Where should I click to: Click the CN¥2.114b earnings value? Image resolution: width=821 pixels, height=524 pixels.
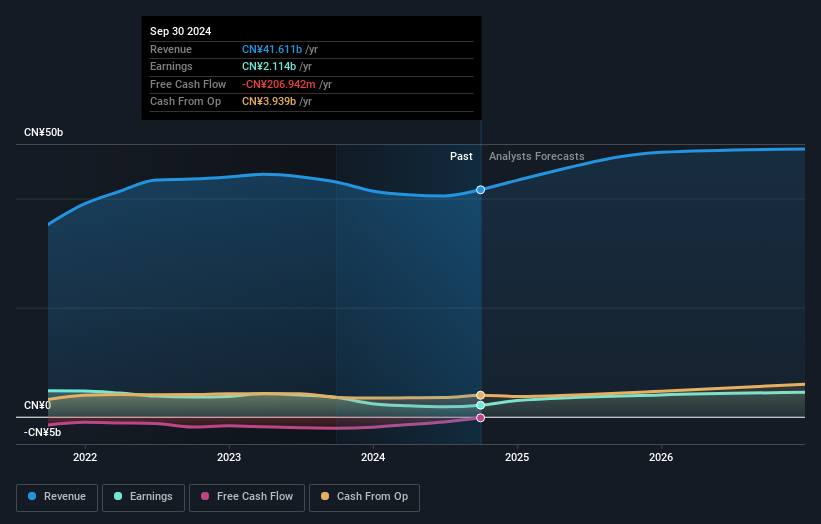[269, 66]
